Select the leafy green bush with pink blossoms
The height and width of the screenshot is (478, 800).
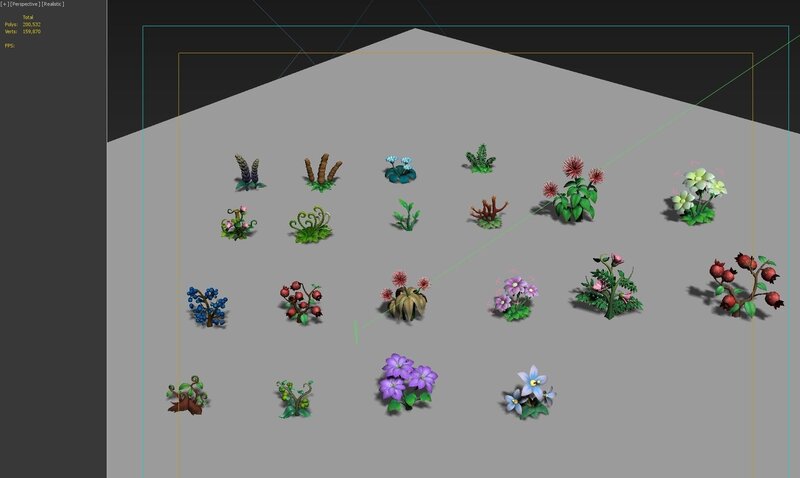(606, 286)
